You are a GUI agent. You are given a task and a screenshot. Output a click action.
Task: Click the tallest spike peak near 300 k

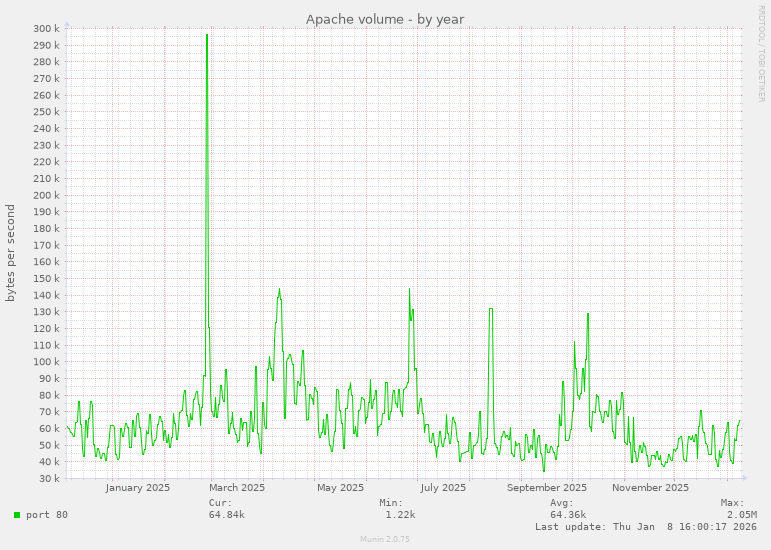pos(207,35)
